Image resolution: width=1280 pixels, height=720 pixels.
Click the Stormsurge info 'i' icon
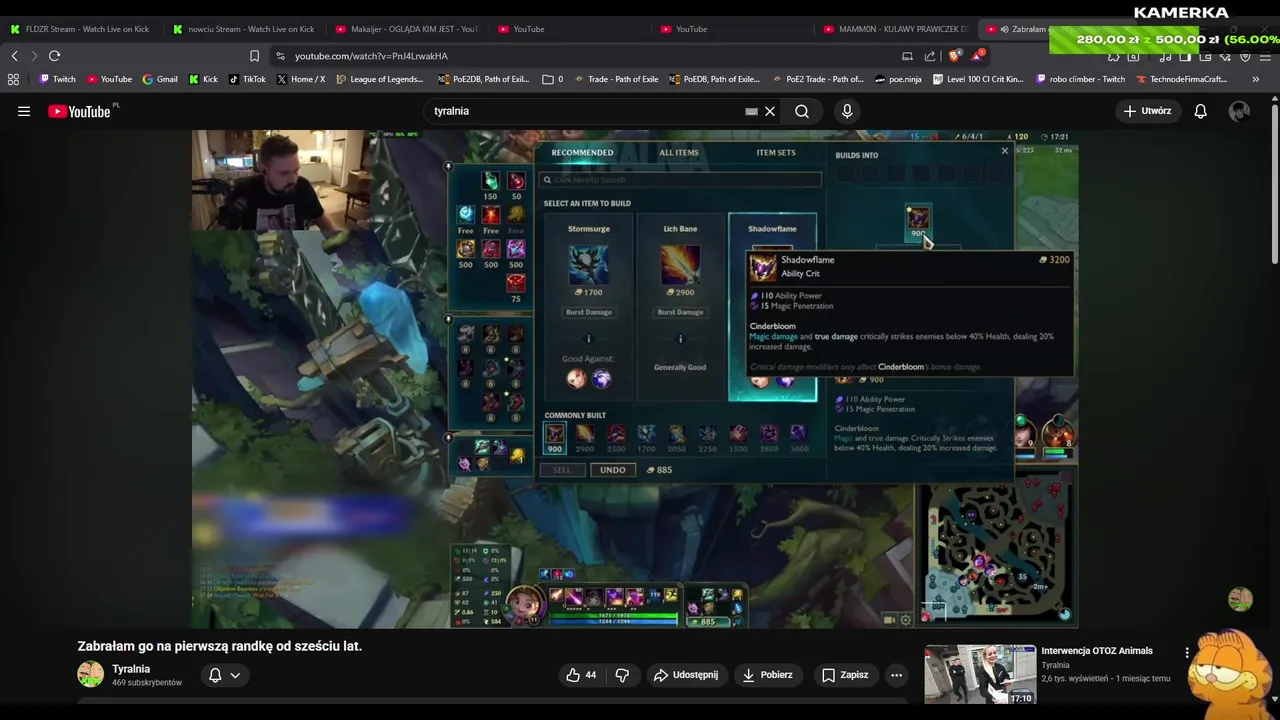[588, 339]
